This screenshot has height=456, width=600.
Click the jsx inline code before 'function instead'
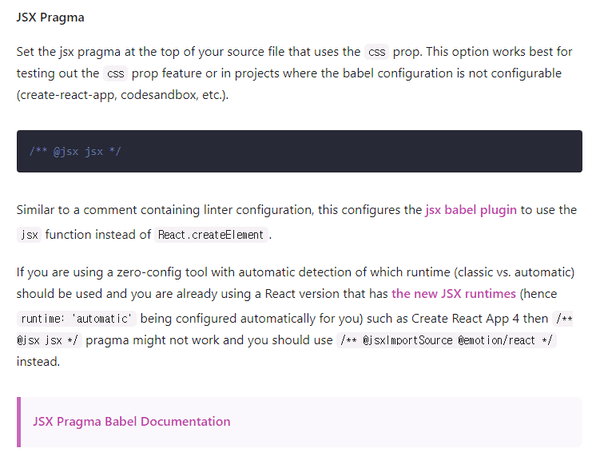tap(29, 235)
